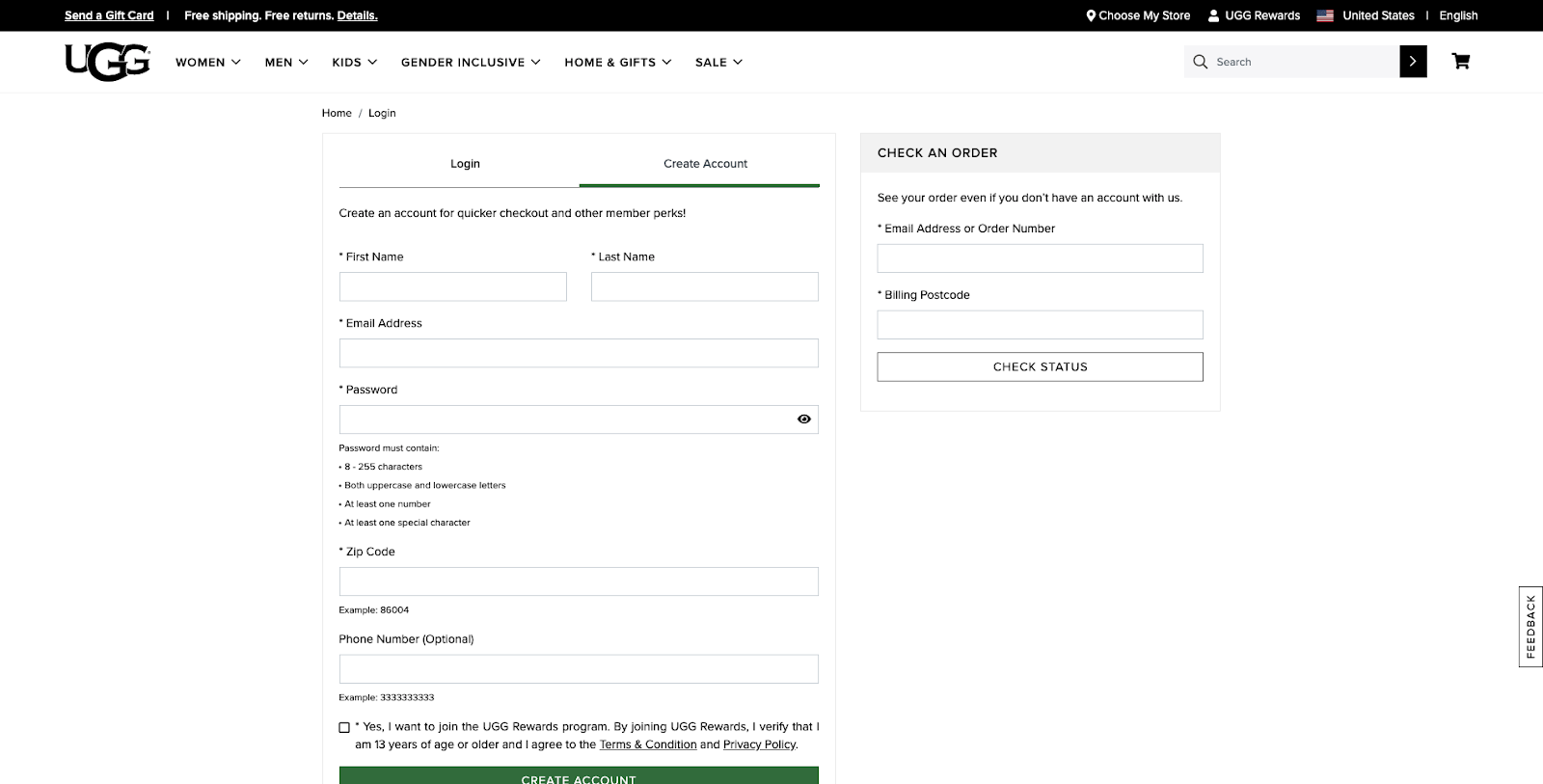Screen dimensions: 1543x784
Task: Expand the Gender Inclusive menu
Action: (x=471, y=63)
